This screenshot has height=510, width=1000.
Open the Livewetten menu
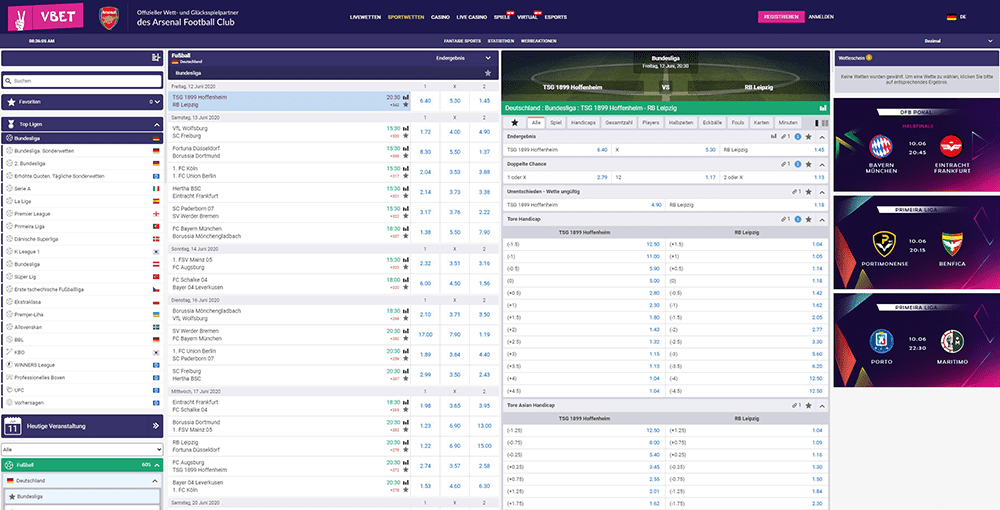(366, 17)
